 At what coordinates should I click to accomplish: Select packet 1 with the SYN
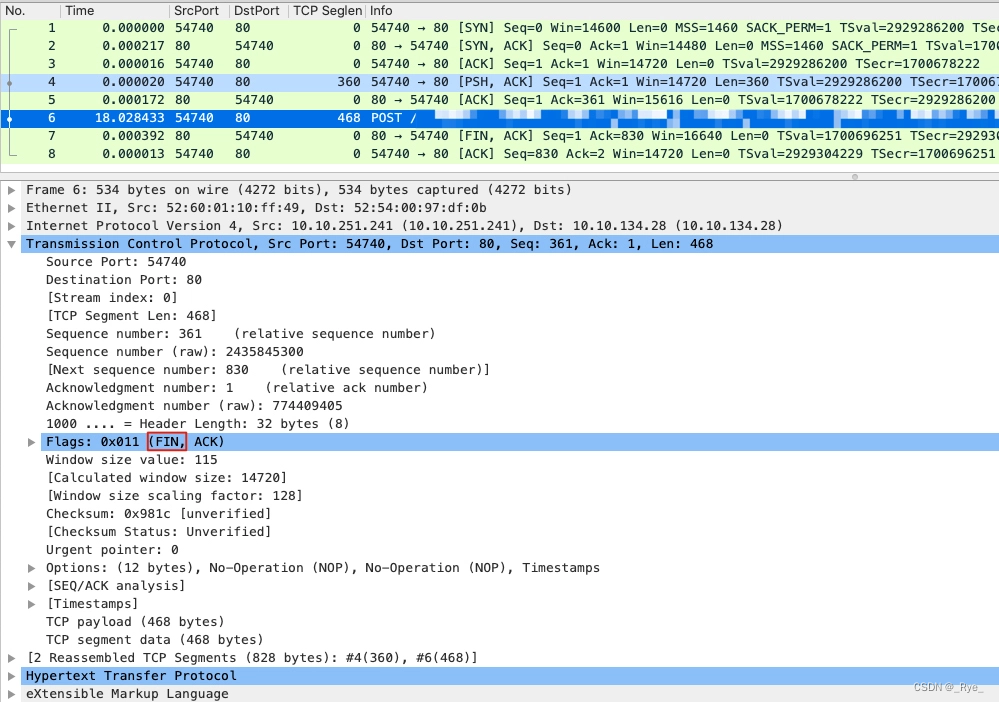click(x=500, y=28)
